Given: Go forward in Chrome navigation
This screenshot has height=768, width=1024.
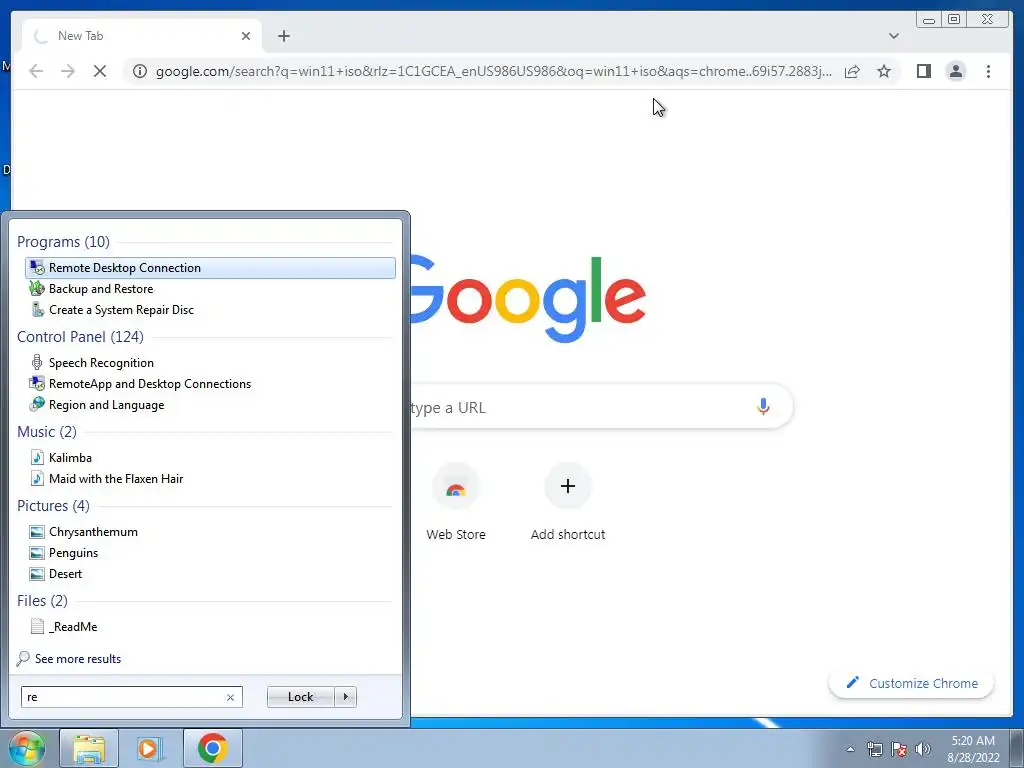Looking at the screenshot, I should pyautogui.click(x=68, y=71).
